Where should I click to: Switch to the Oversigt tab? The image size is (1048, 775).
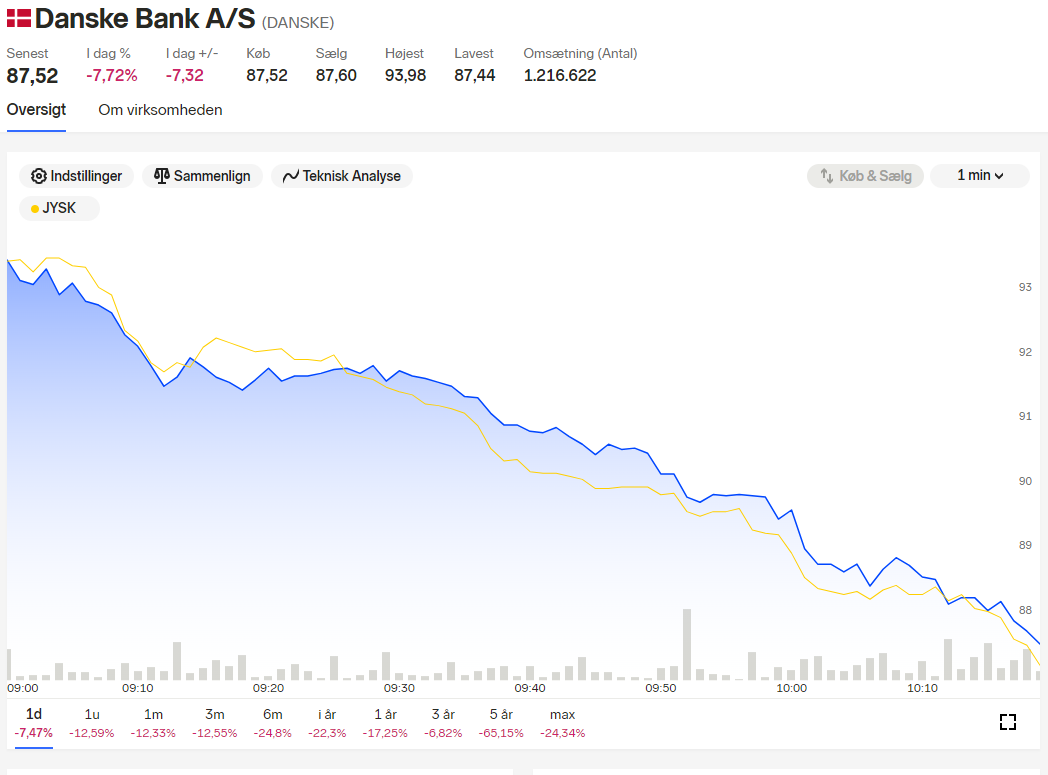click(36, 110)
